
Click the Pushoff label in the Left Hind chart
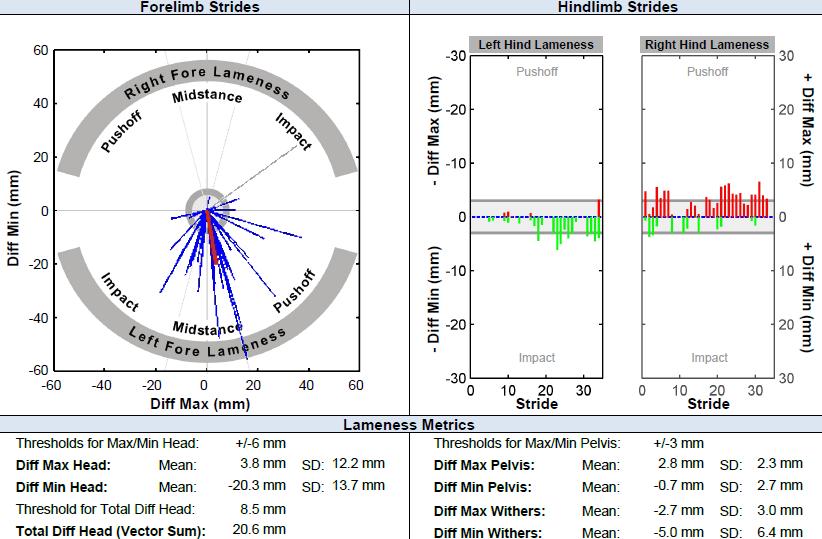point(537,71)
